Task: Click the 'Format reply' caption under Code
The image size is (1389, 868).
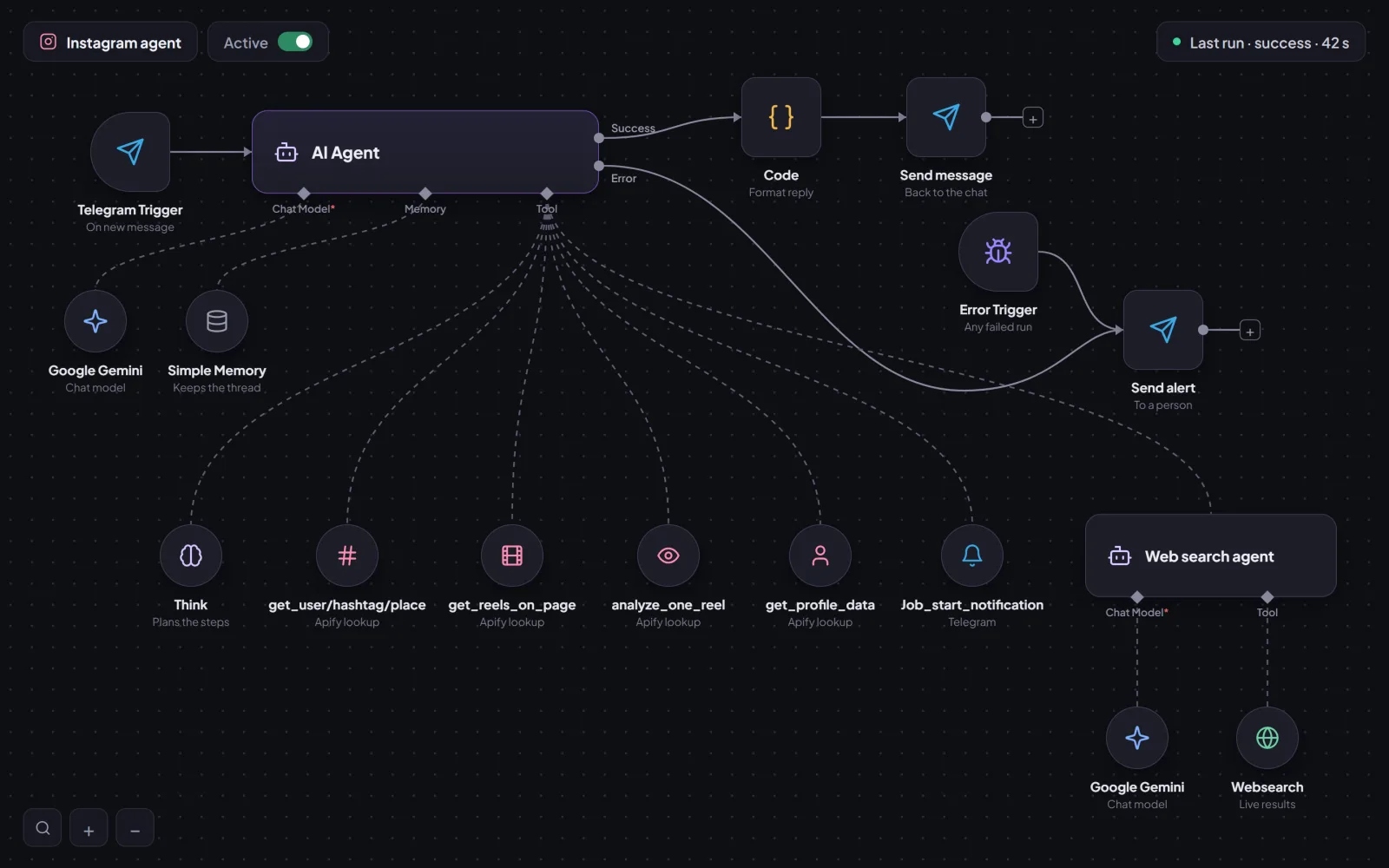Action: pyautogui.click(x=781, y=193)
